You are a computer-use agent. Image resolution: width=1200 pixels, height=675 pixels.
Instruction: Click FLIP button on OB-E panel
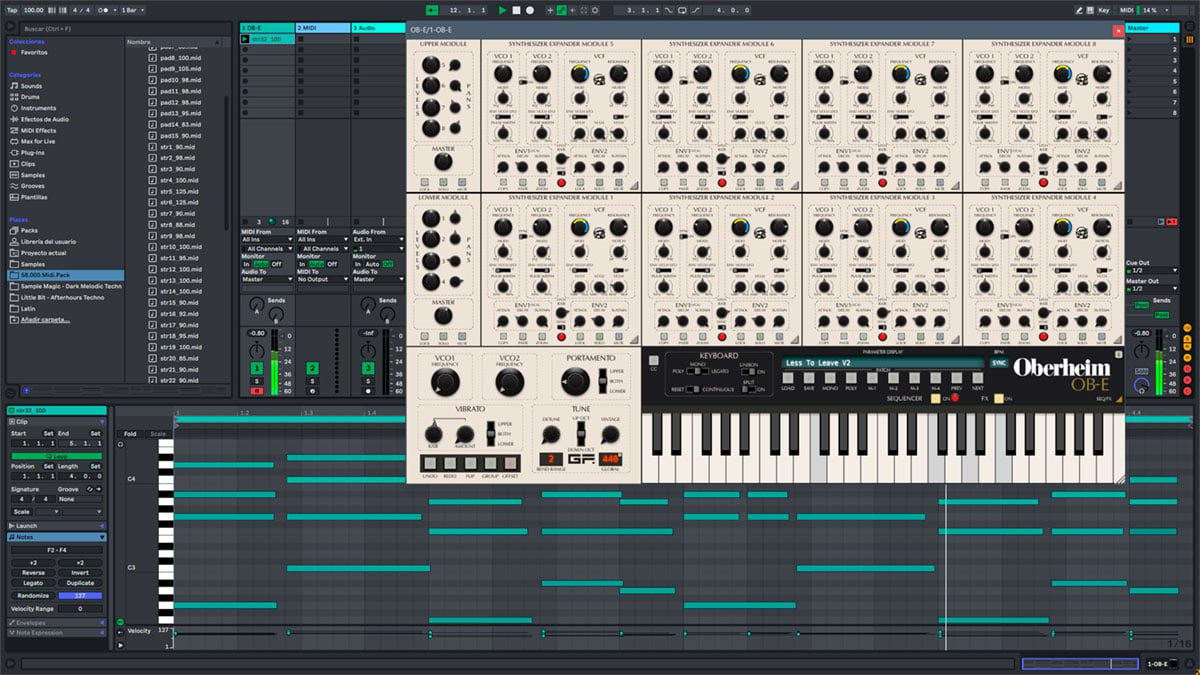coord(469,462)
